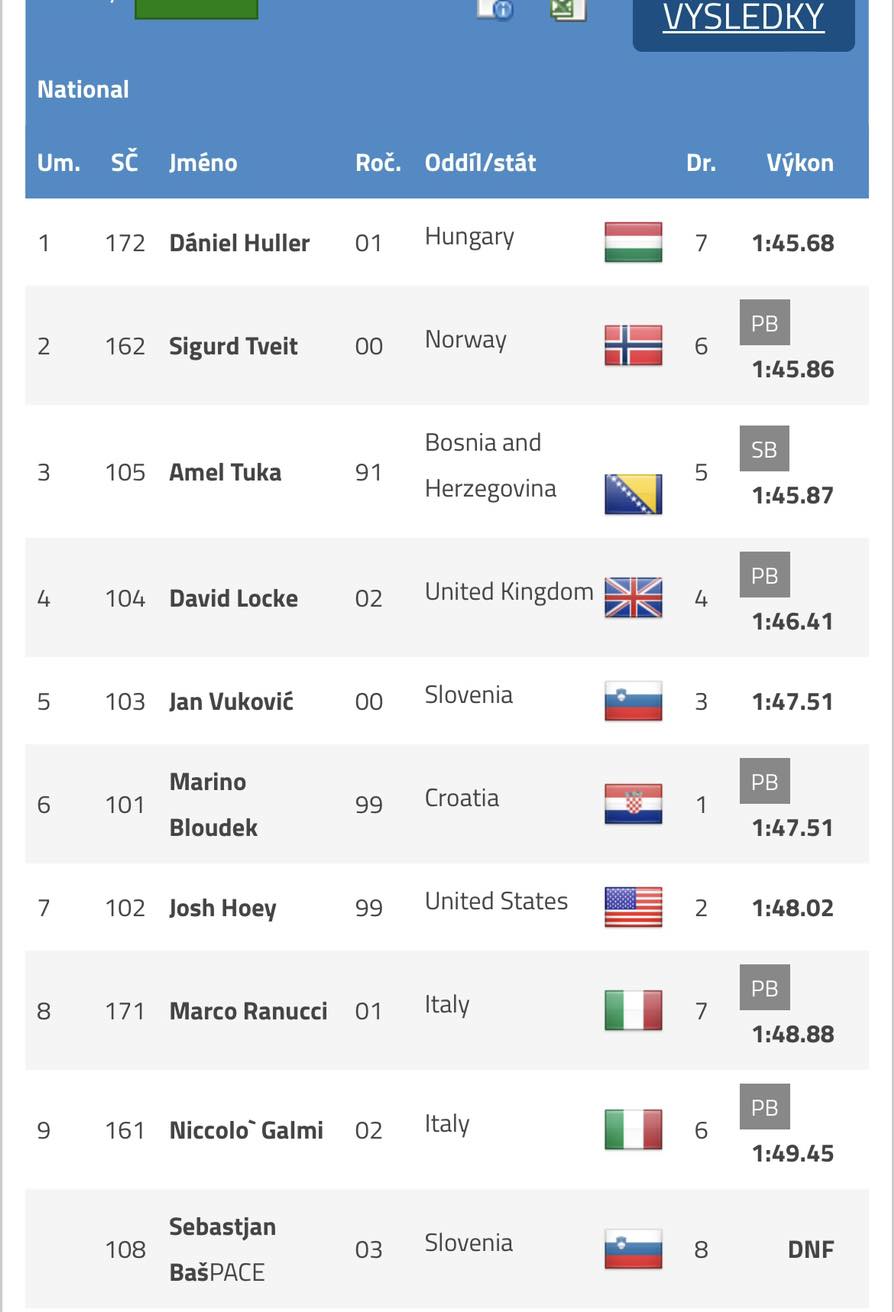Click the United States flag icon
Image resolution: width=894 pixels, height=1312 pixels.
point(633,907)
